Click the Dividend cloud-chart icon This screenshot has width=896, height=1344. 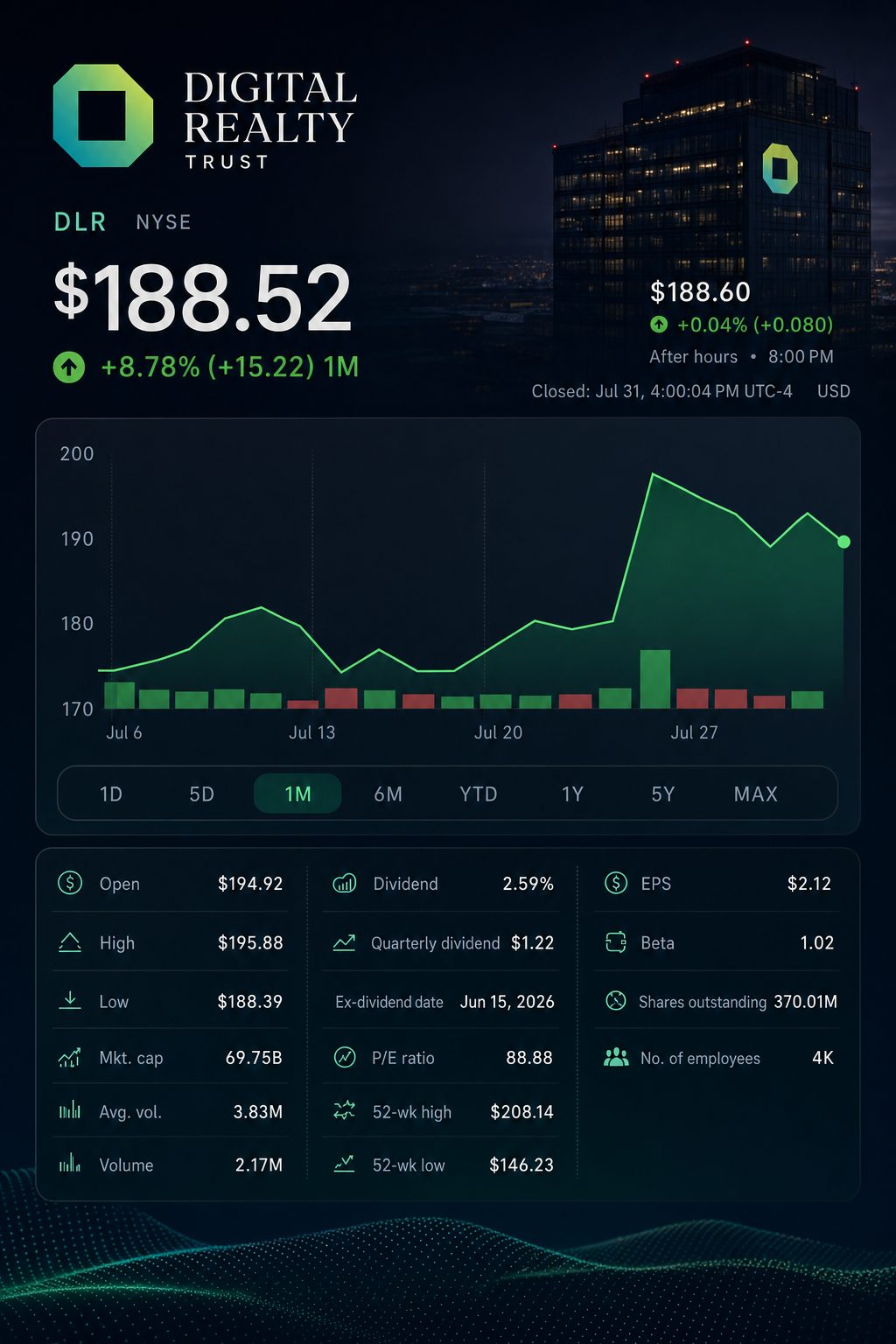[x=345, y=884]
